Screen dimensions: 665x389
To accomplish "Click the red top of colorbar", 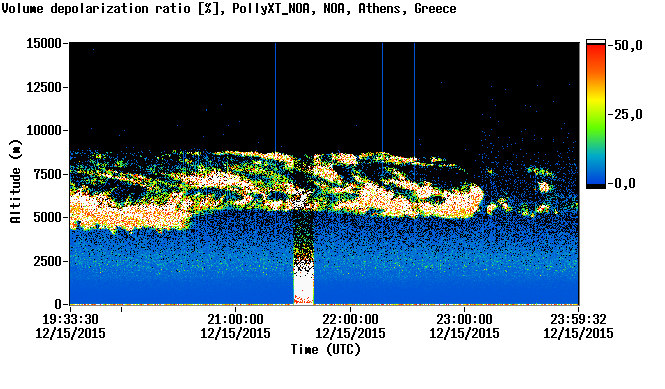I will click(596, 53).
